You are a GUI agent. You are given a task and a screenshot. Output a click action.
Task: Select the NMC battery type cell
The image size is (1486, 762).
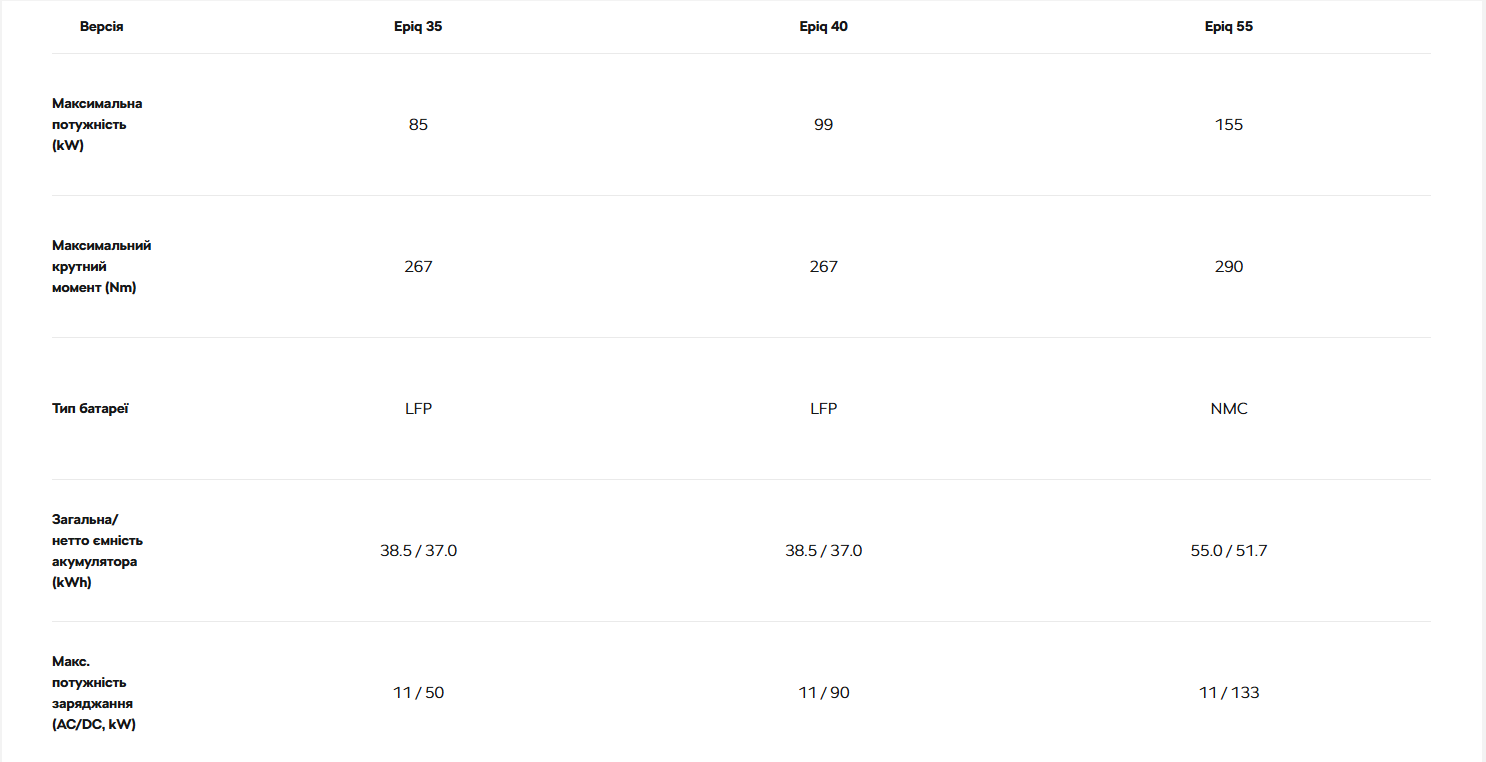[x=1228, y=409]
